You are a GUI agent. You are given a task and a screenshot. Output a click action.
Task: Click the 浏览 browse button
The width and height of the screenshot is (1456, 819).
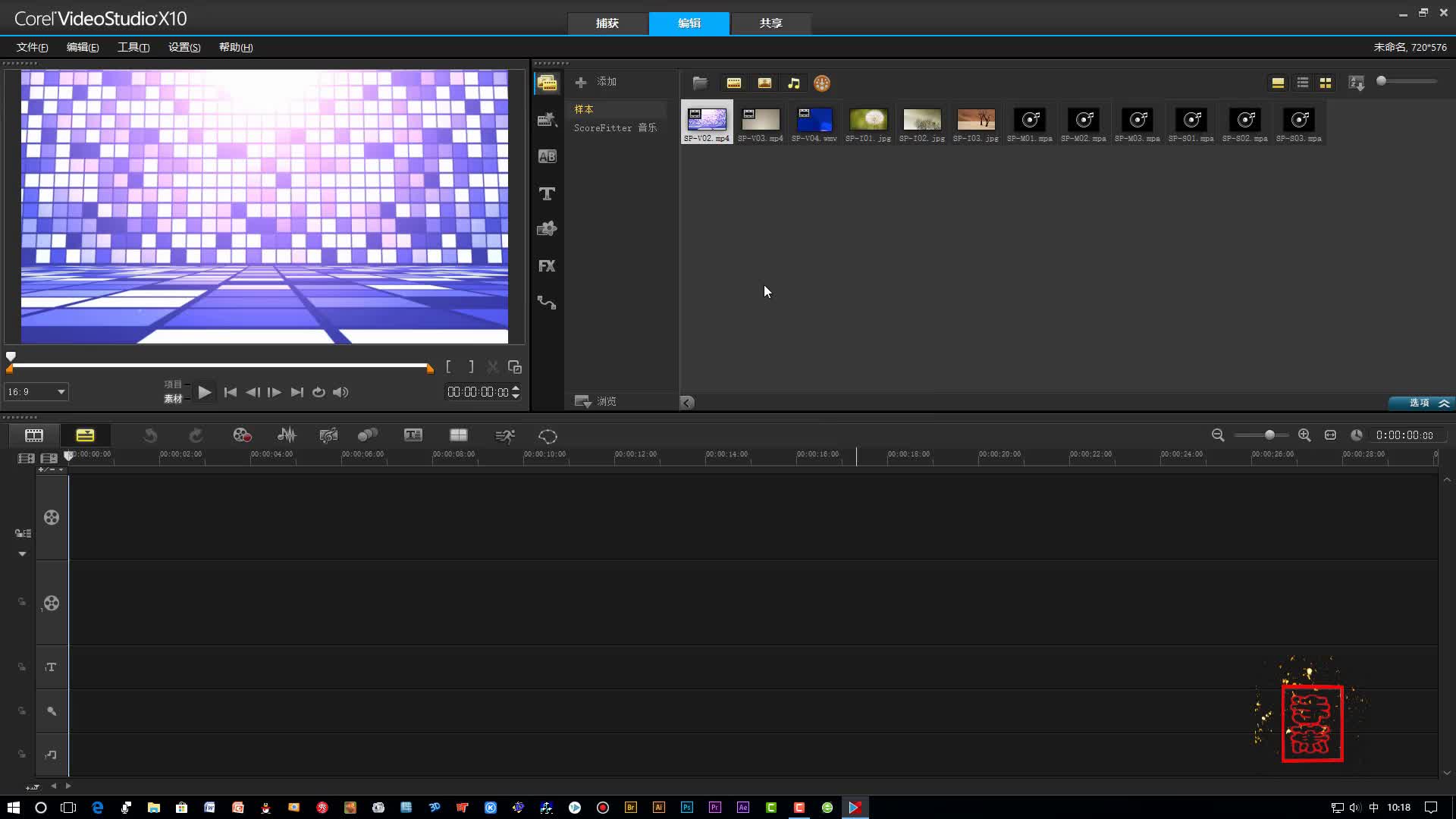(595, 401)
